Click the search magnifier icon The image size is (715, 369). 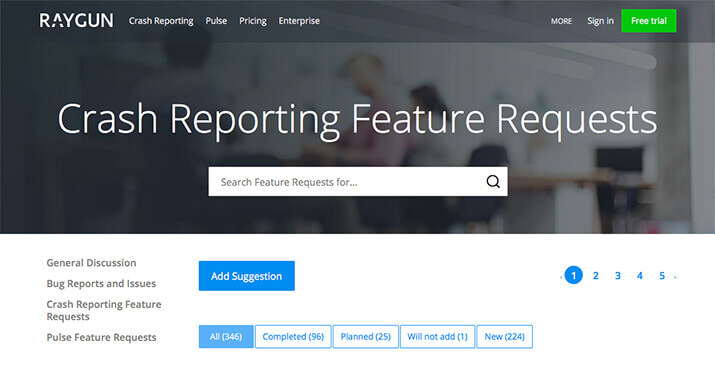492,182
